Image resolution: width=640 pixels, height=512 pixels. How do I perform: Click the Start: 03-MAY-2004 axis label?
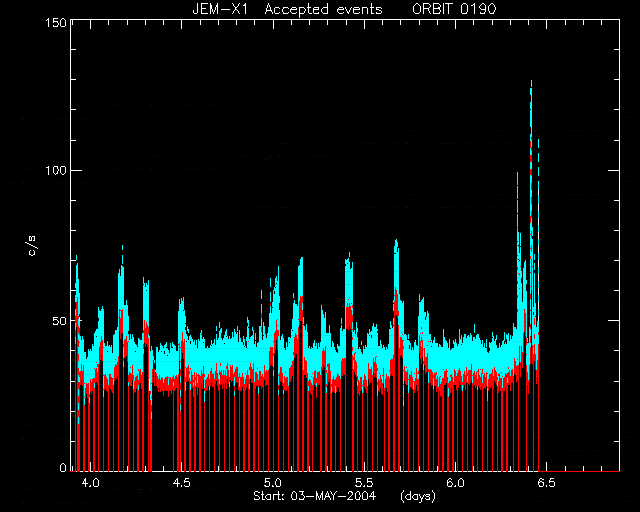pos(314,496)
